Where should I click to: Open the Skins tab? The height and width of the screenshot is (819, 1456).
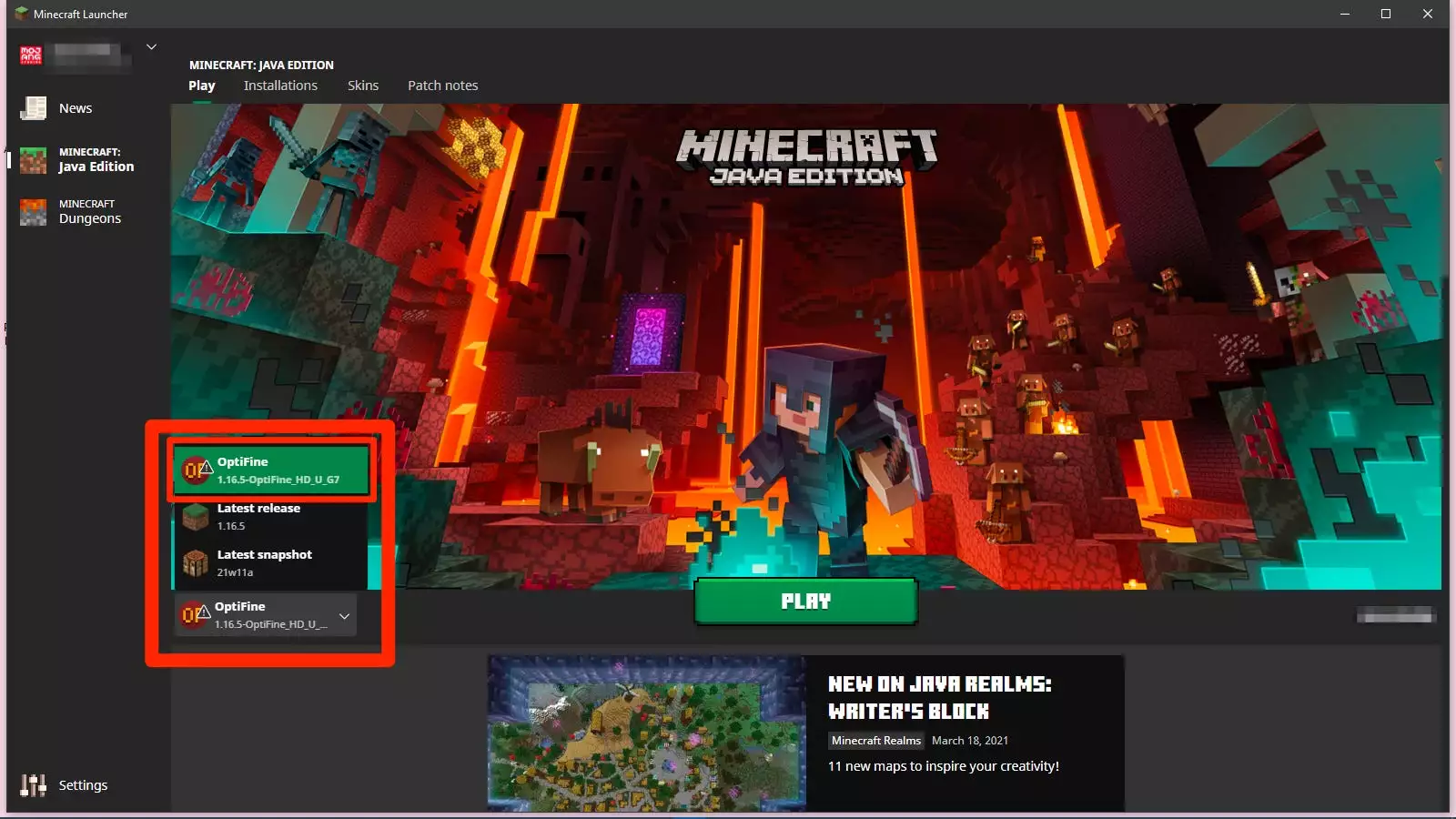363,86
